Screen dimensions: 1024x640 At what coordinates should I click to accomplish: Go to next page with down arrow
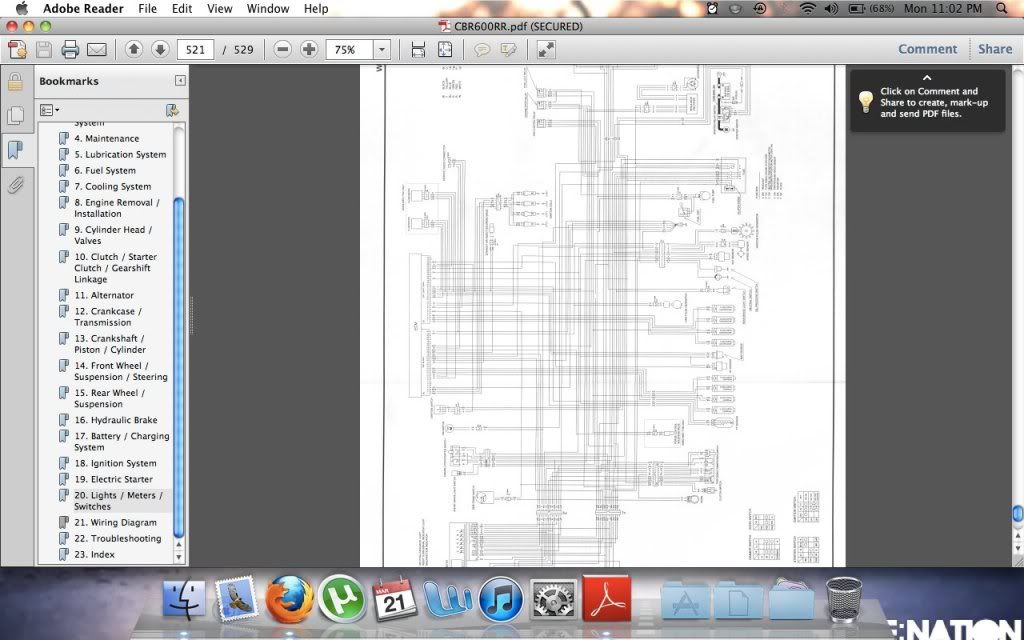click(x=160, y=49)
